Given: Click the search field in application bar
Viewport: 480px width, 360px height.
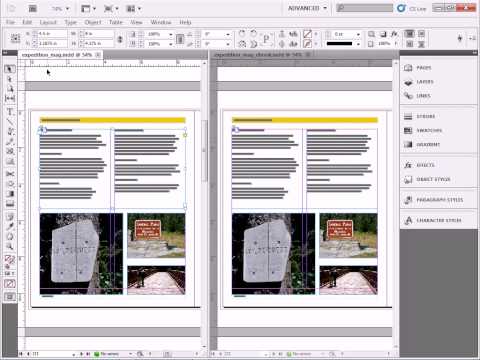Looking at the screenshot, I should (x=365, y=8).
